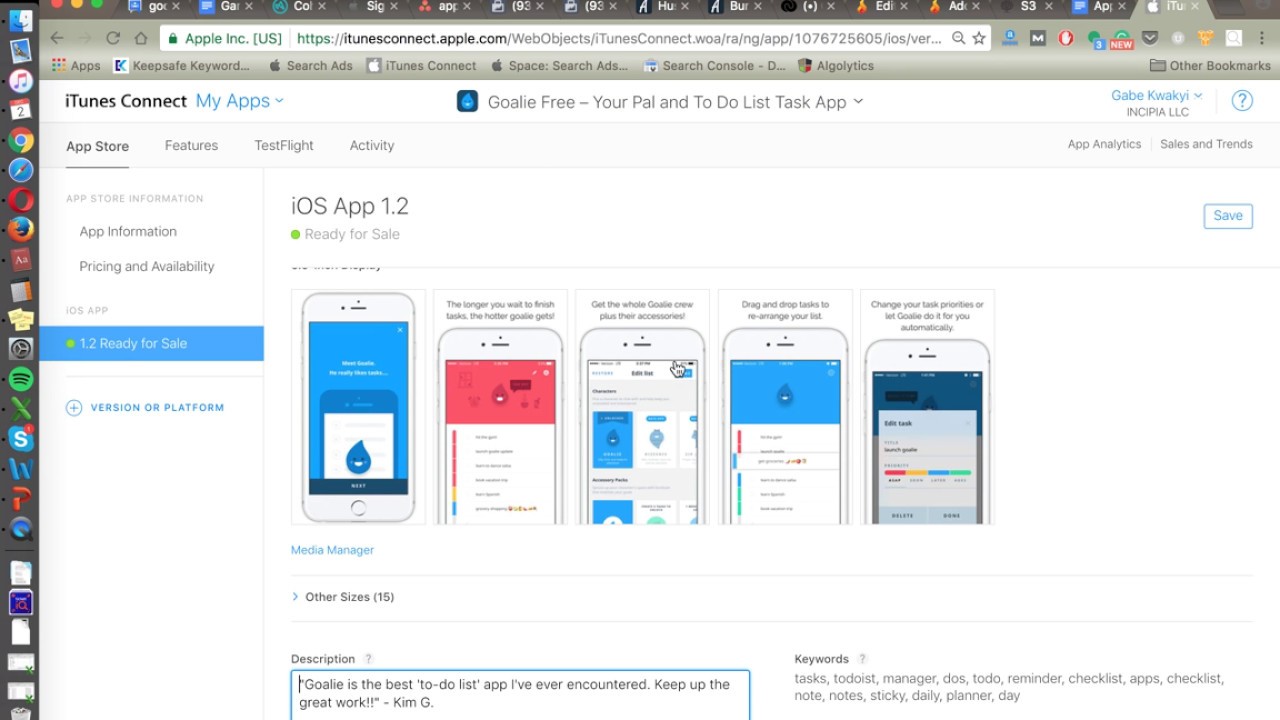Screen dimensions: 1280x720
Task: Open Google Chrome from the dock
Action: point(20,140)
